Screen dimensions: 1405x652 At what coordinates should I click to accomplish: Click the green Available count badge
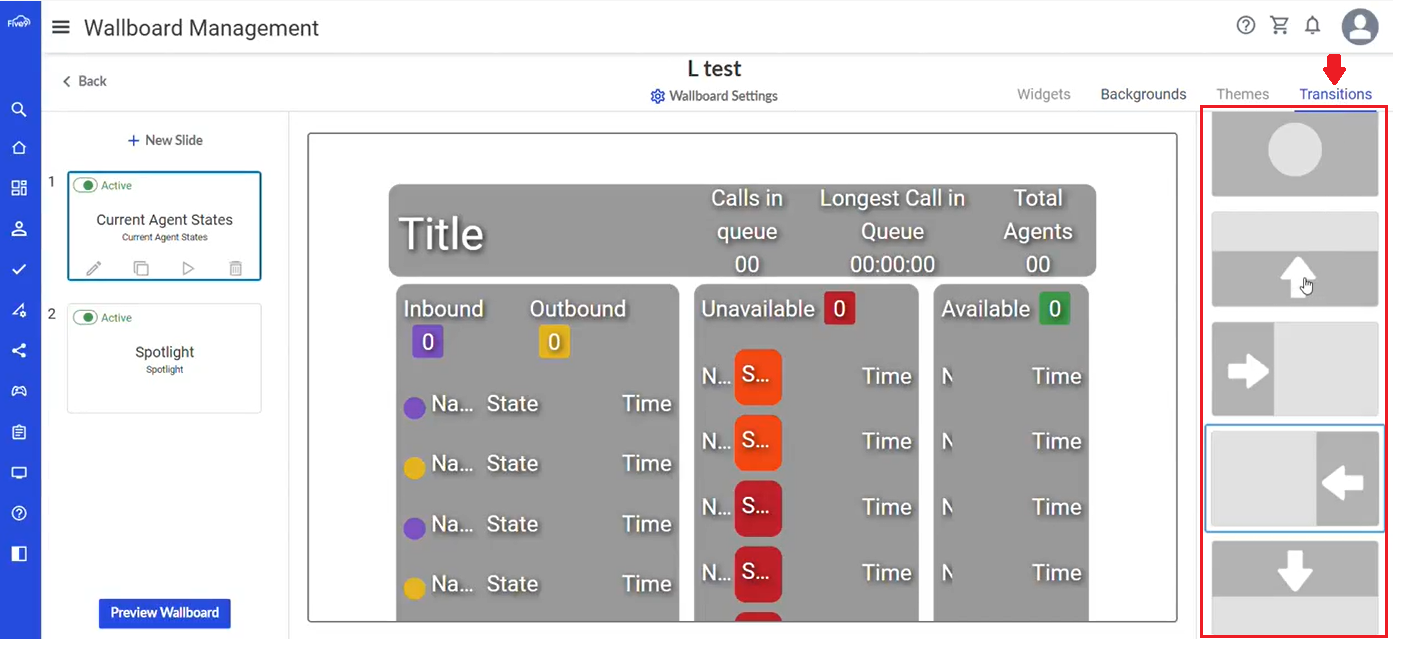(x=1054, y=309)
